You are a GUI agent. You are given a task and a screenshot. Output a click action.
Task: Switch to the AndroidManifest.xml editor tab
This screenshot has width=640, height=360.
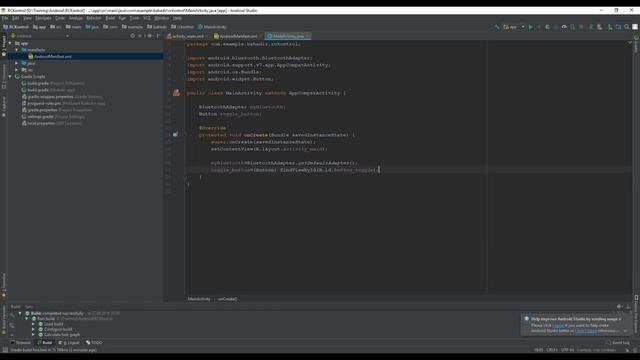[238, 36]
